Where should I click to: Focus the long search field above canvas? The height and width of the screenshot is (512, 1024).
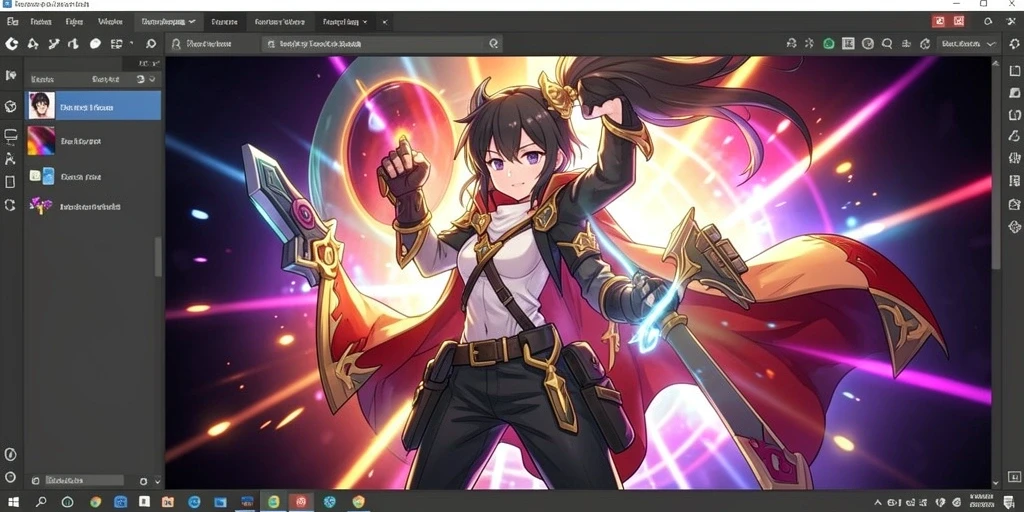[x=382, y=44]
